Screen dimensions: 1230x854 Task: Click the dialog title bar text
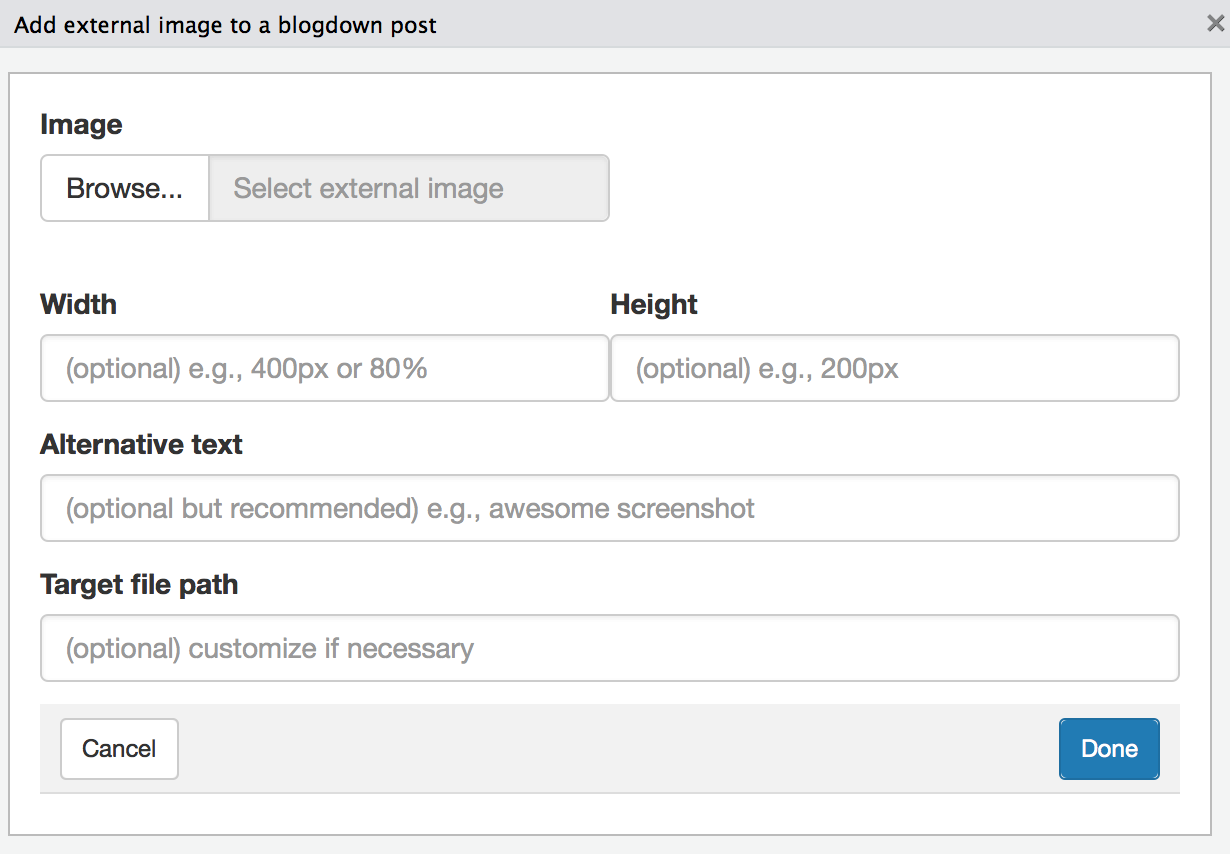click(224, 24)
